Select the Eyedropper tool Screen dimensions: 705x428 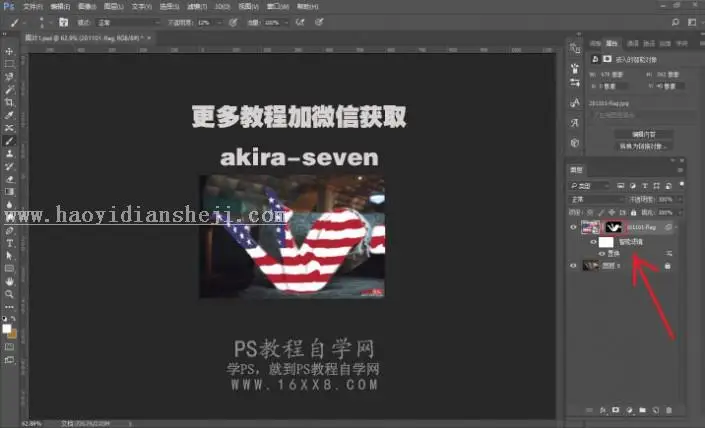9,115
